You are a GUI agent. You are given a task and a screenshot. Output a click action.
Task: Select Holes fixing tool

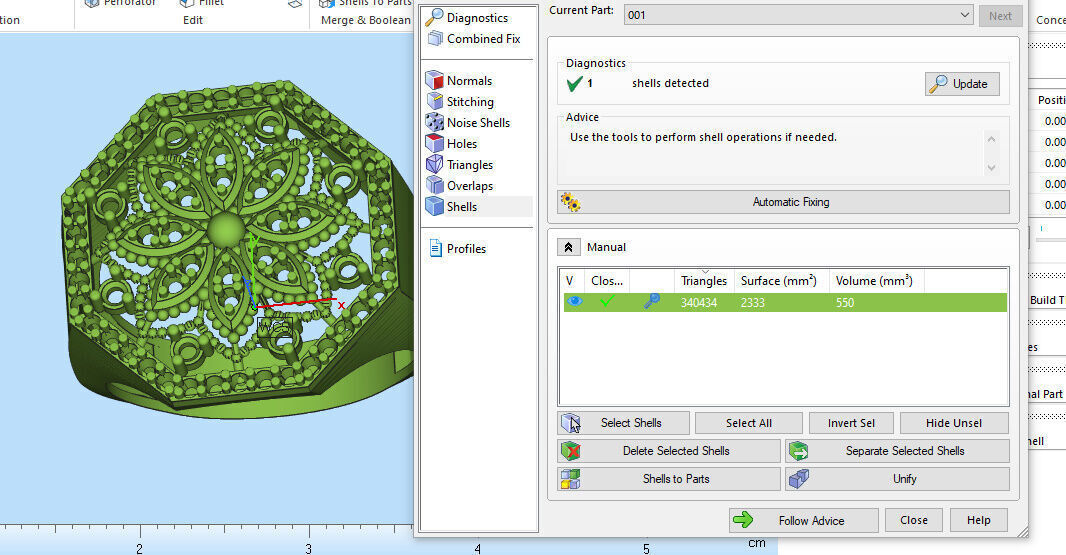click(452, 144)
